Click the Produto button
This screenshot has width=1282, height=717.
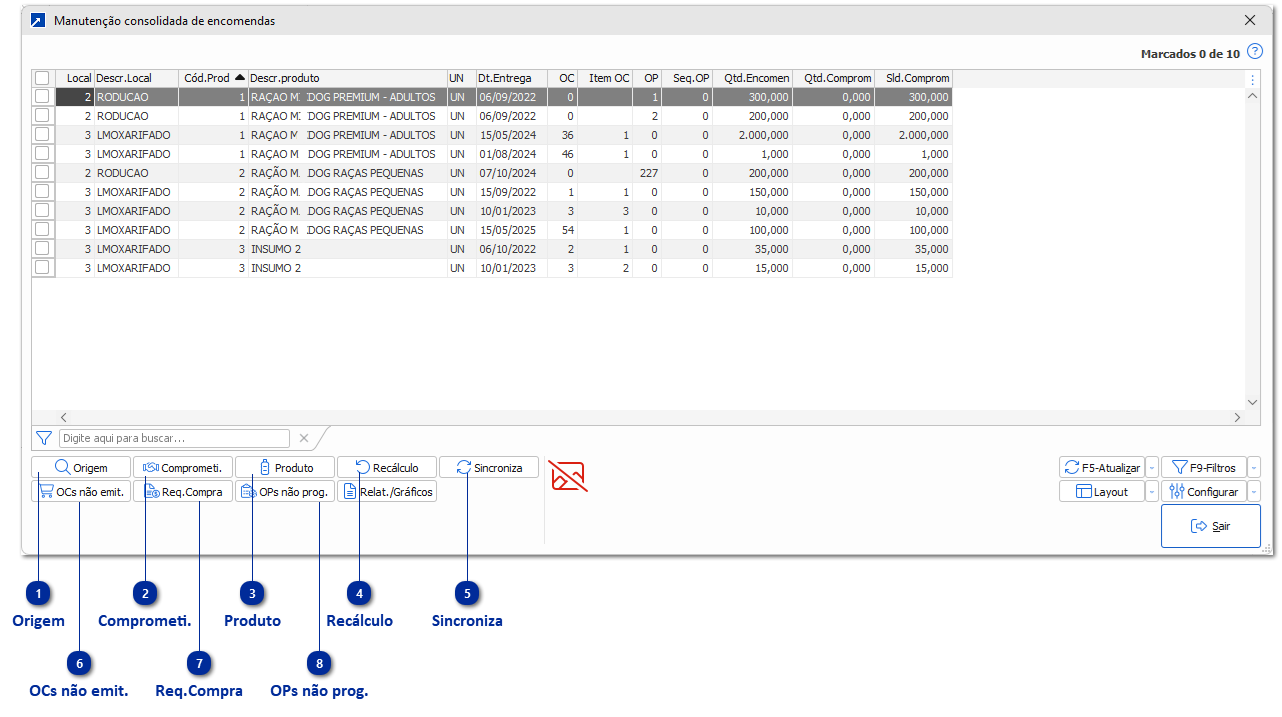click(285, 467)
